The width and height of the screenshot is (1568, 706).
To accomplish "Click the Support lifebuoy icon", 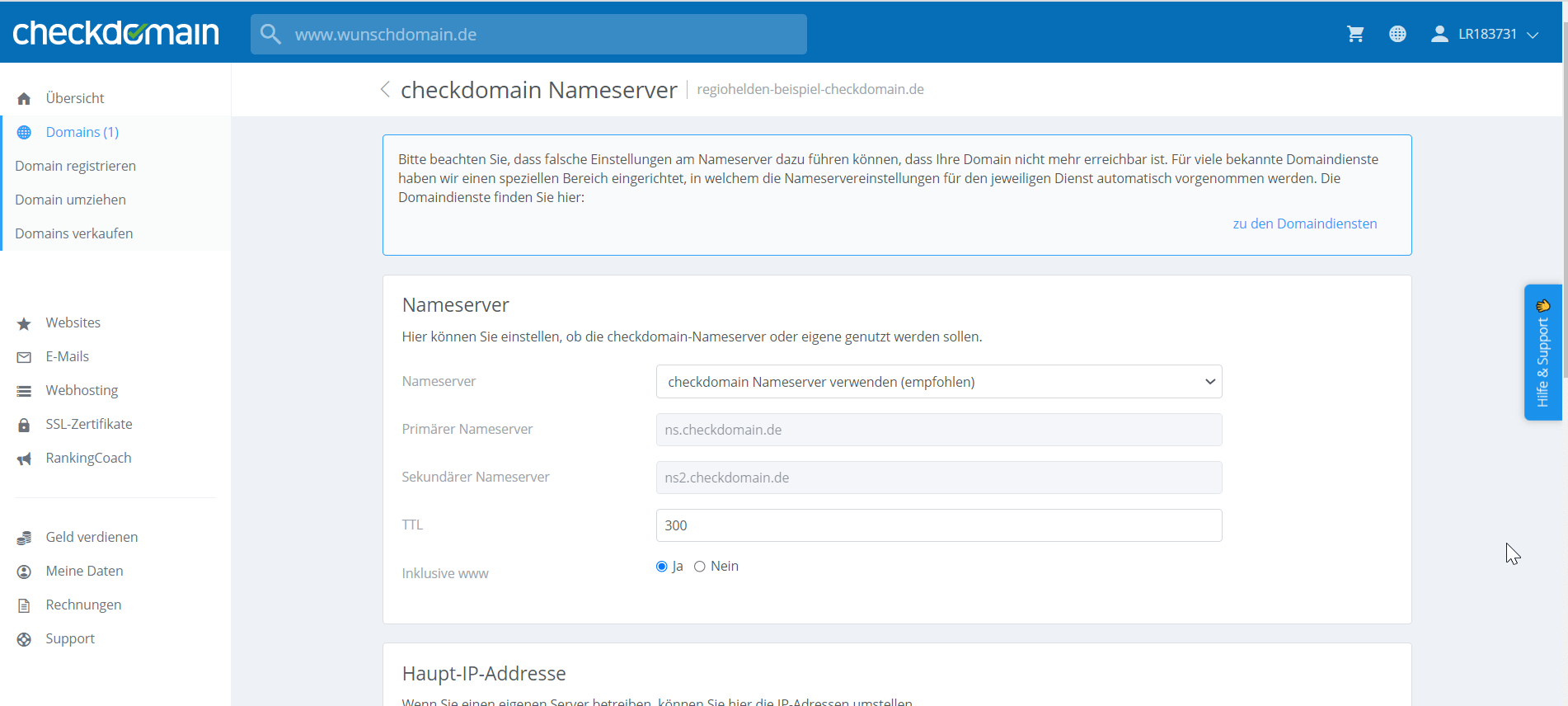I will click(24, 639).
